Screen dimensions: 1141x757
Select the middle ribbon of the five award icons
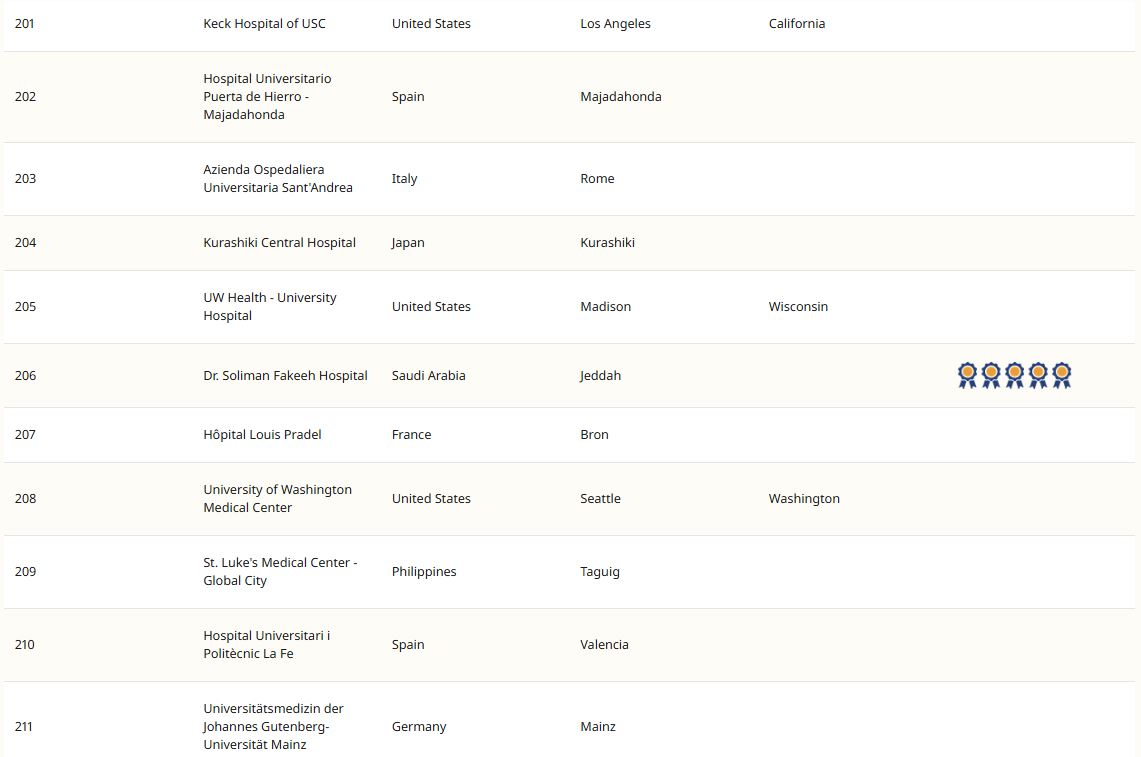pyautogui.click(x=1014, y=375)
